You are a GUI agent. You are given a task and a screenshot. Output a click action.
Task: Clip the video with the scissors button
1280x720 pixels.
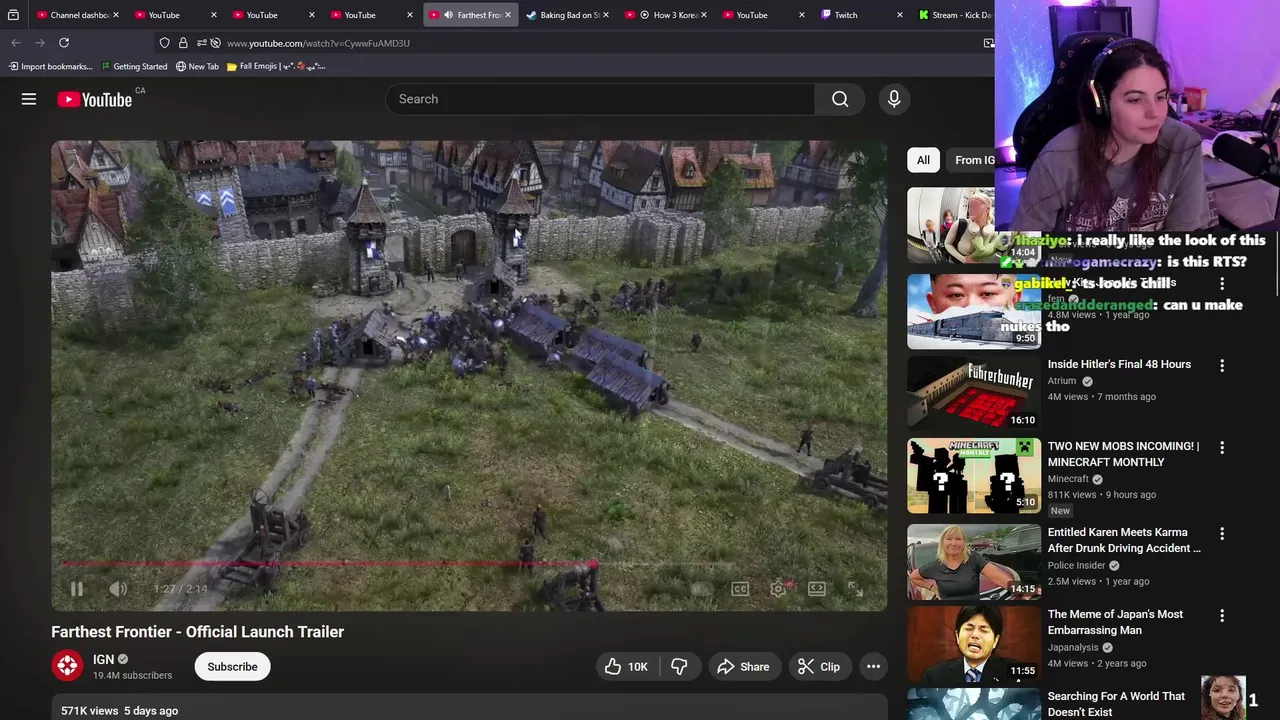pyautogui.click(x=818, y=667)
